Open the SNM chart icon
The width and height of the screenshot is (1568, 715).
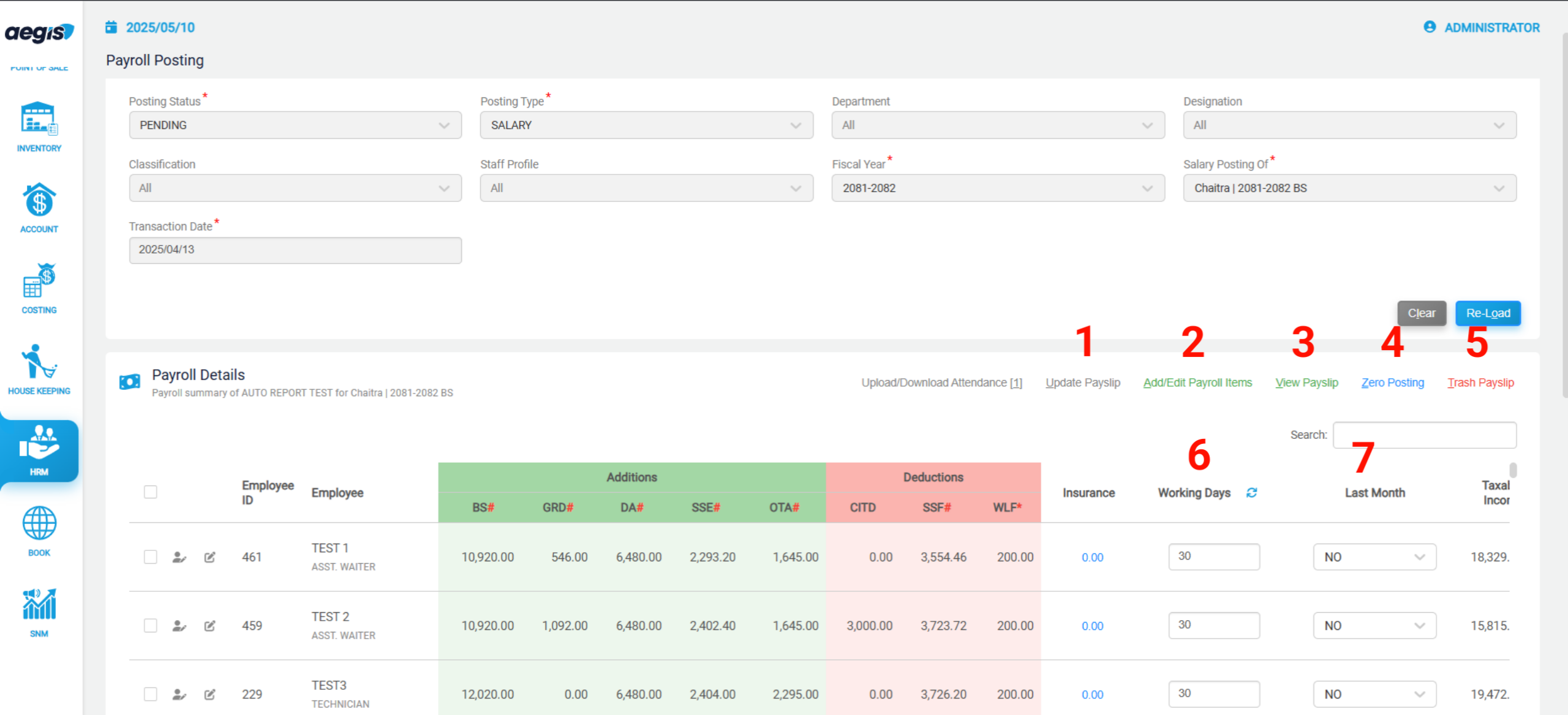pyautogui.click(x=39, y=604)
